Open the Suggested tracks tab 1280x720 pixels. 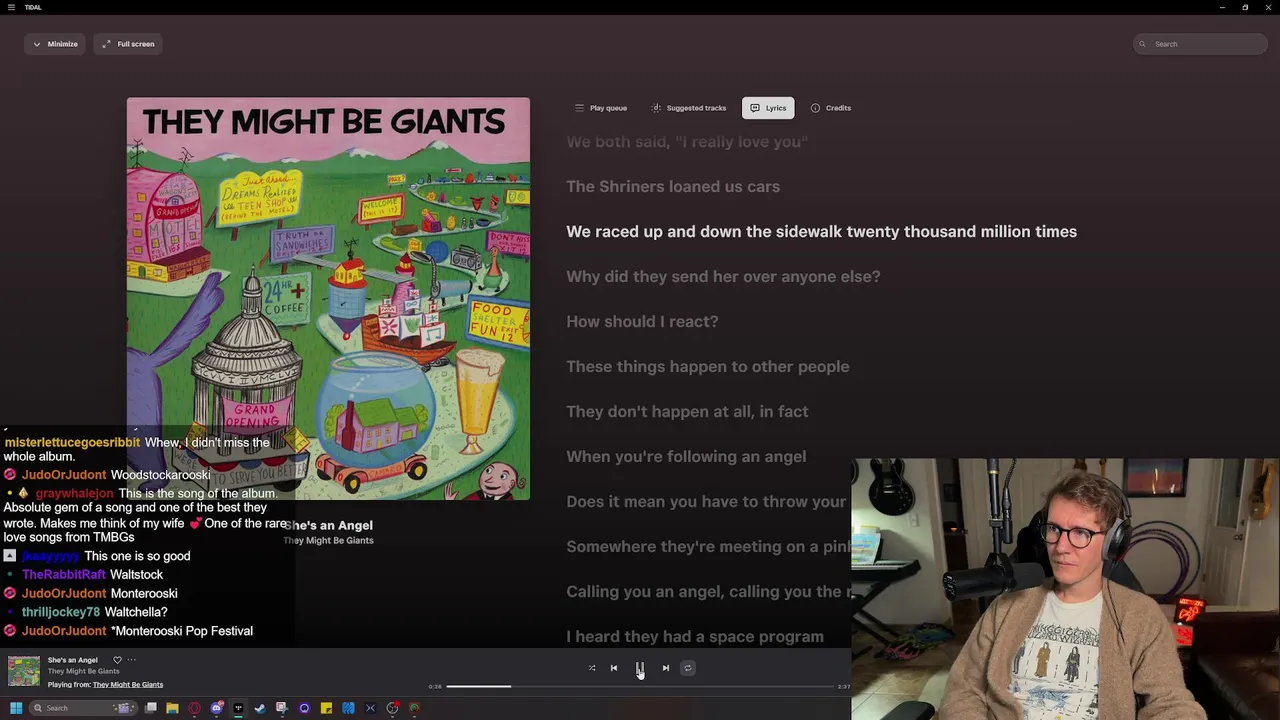(x=689, y=108)
